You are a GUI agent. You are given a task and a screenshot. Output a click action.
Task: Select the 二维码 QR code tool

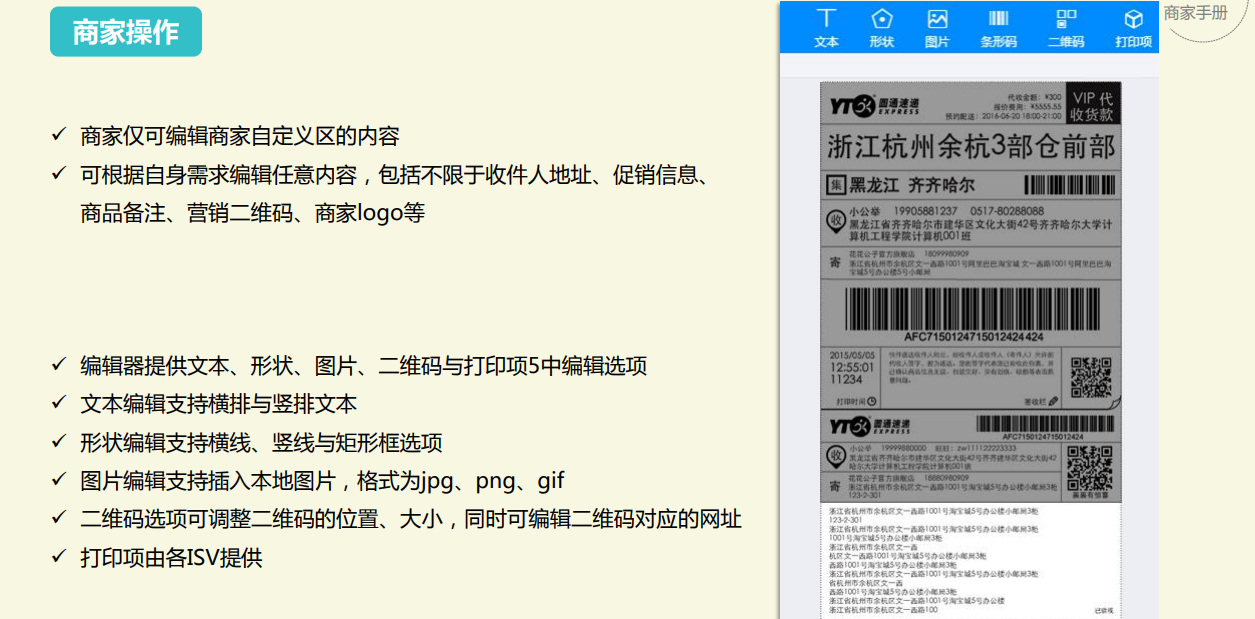point(1066,28)
